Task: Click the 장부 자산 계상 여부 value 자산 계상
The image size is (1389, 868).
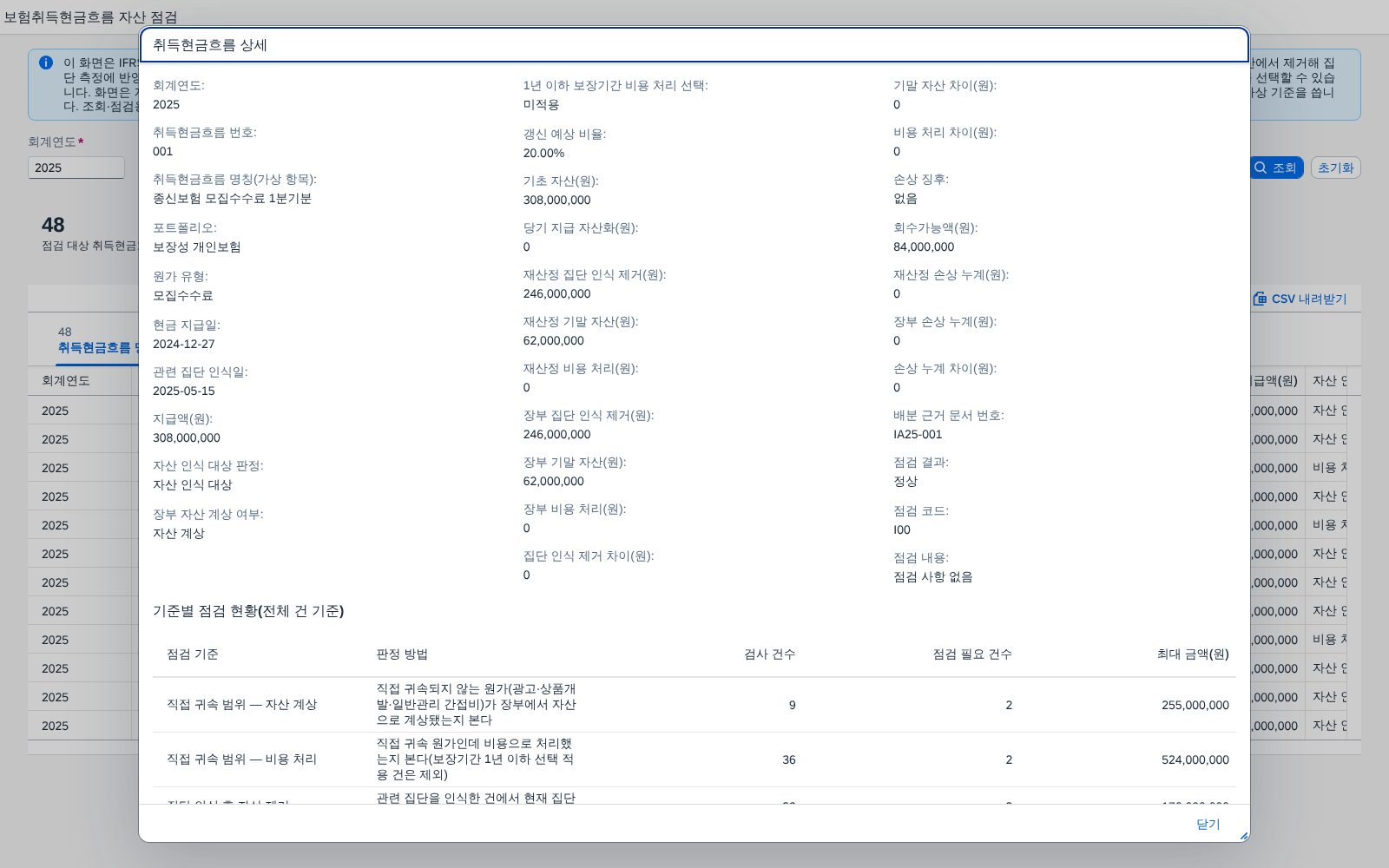Action: click(x=179, y=533)
